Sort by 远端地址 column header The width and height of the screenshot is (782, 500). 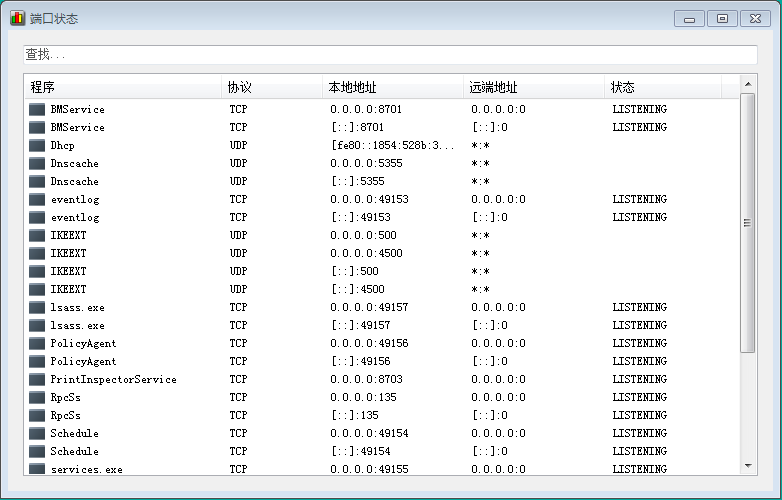(533, 87)
